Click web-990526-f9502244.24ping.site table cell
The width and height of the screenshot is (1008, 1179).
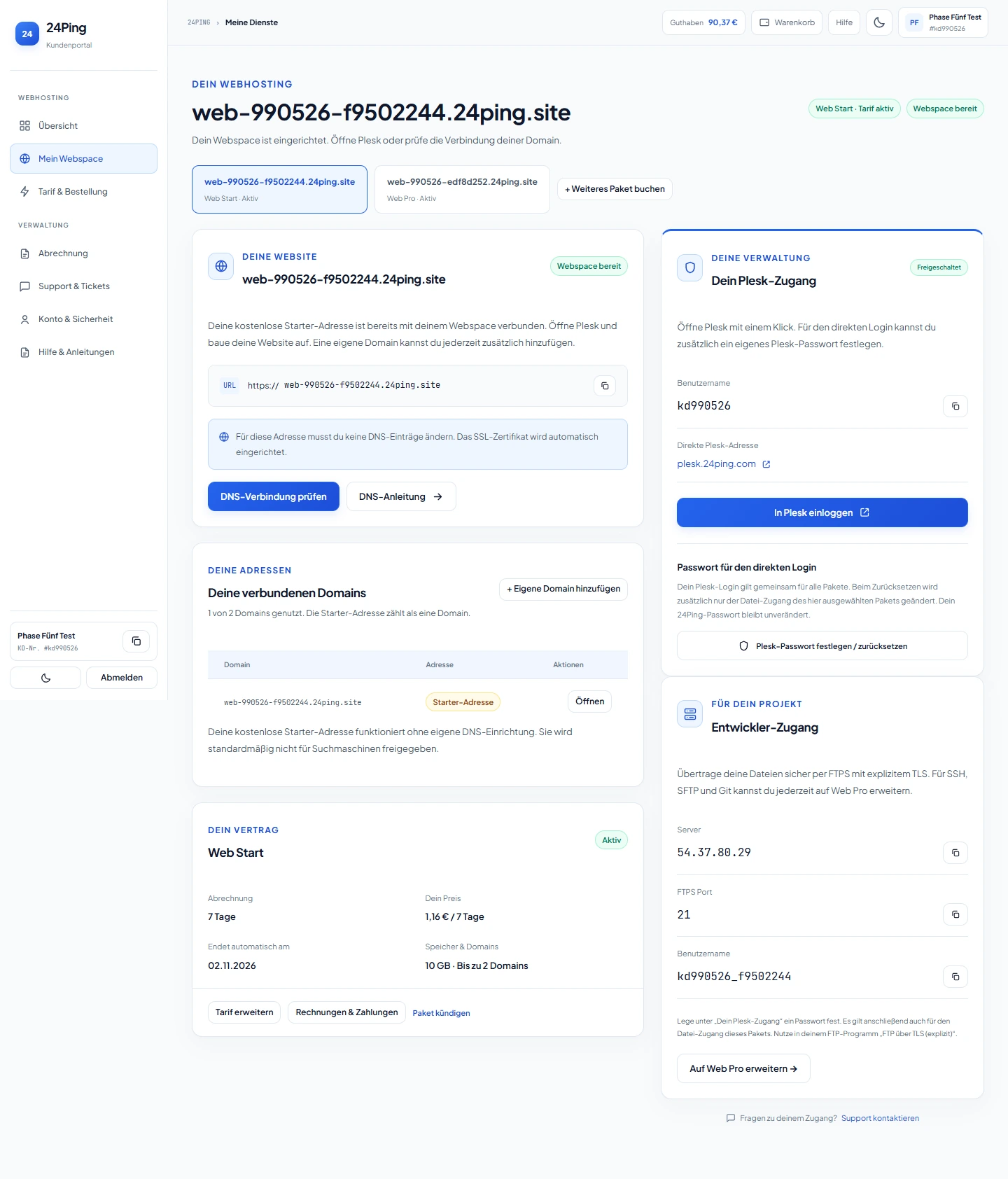(293, 702)
